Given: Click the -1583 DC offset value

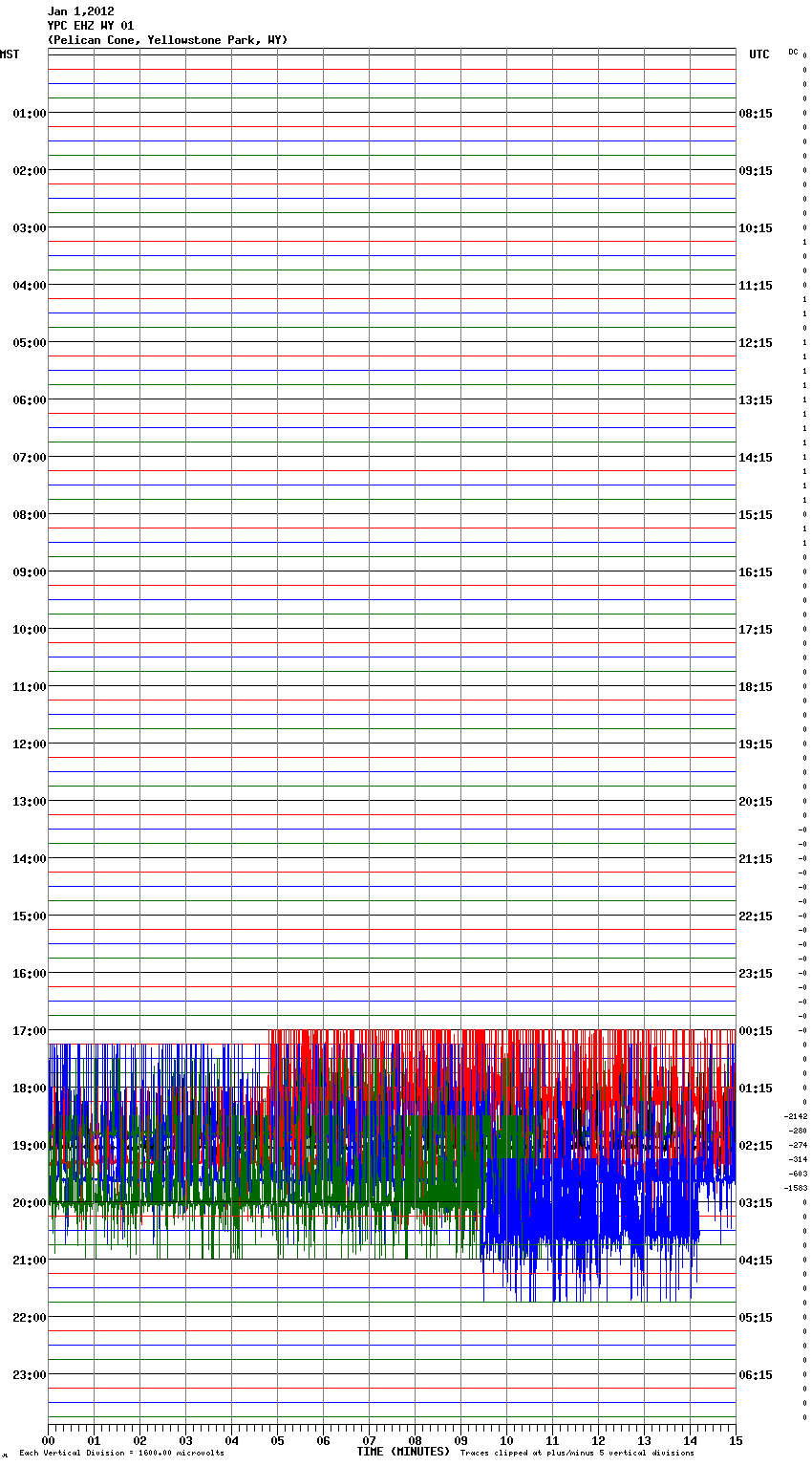Looking at the screenshot, I should 796,1188.
